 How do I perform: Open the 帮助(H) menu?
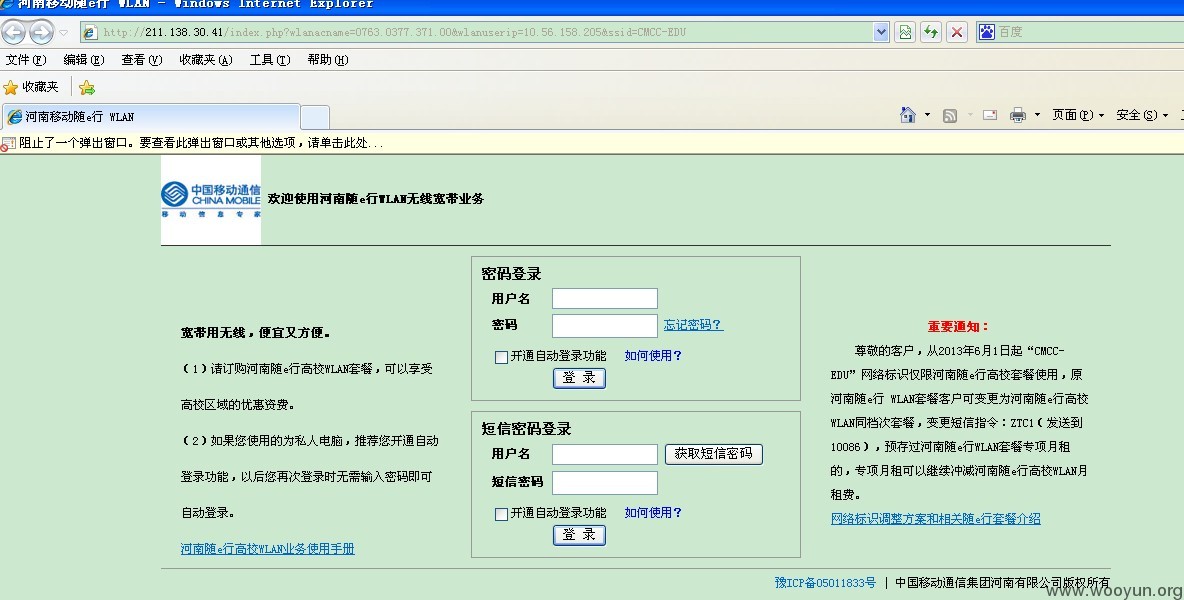[328, 60]
